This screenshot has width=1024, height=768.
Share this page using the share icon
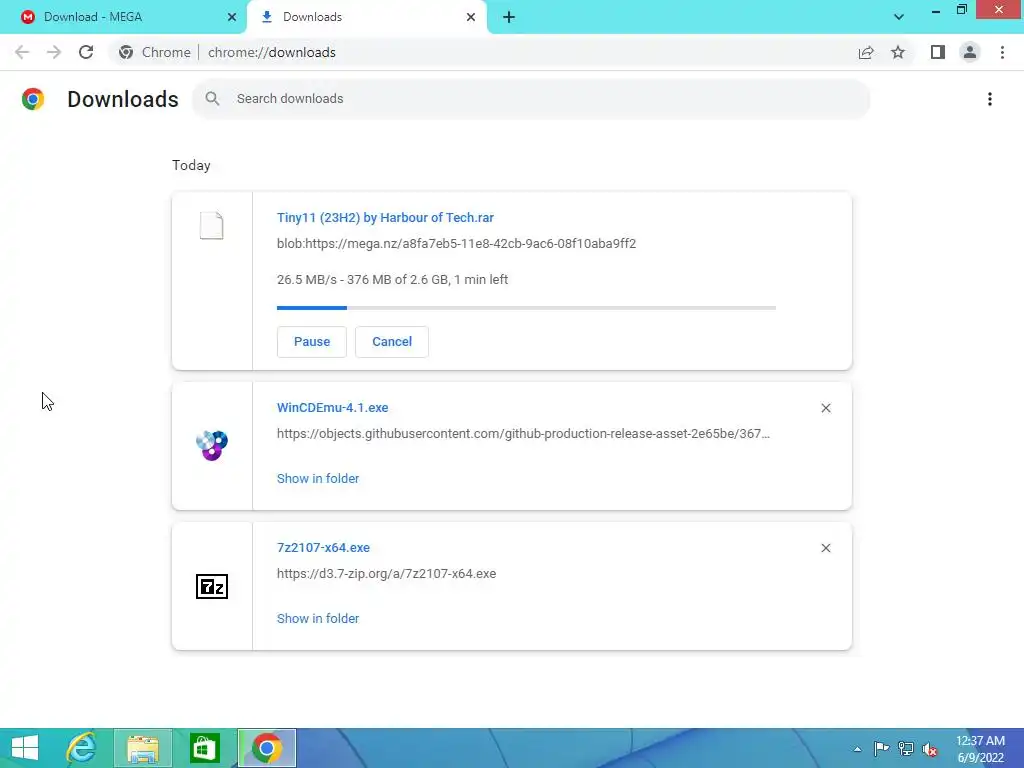(x=866, y=52)
